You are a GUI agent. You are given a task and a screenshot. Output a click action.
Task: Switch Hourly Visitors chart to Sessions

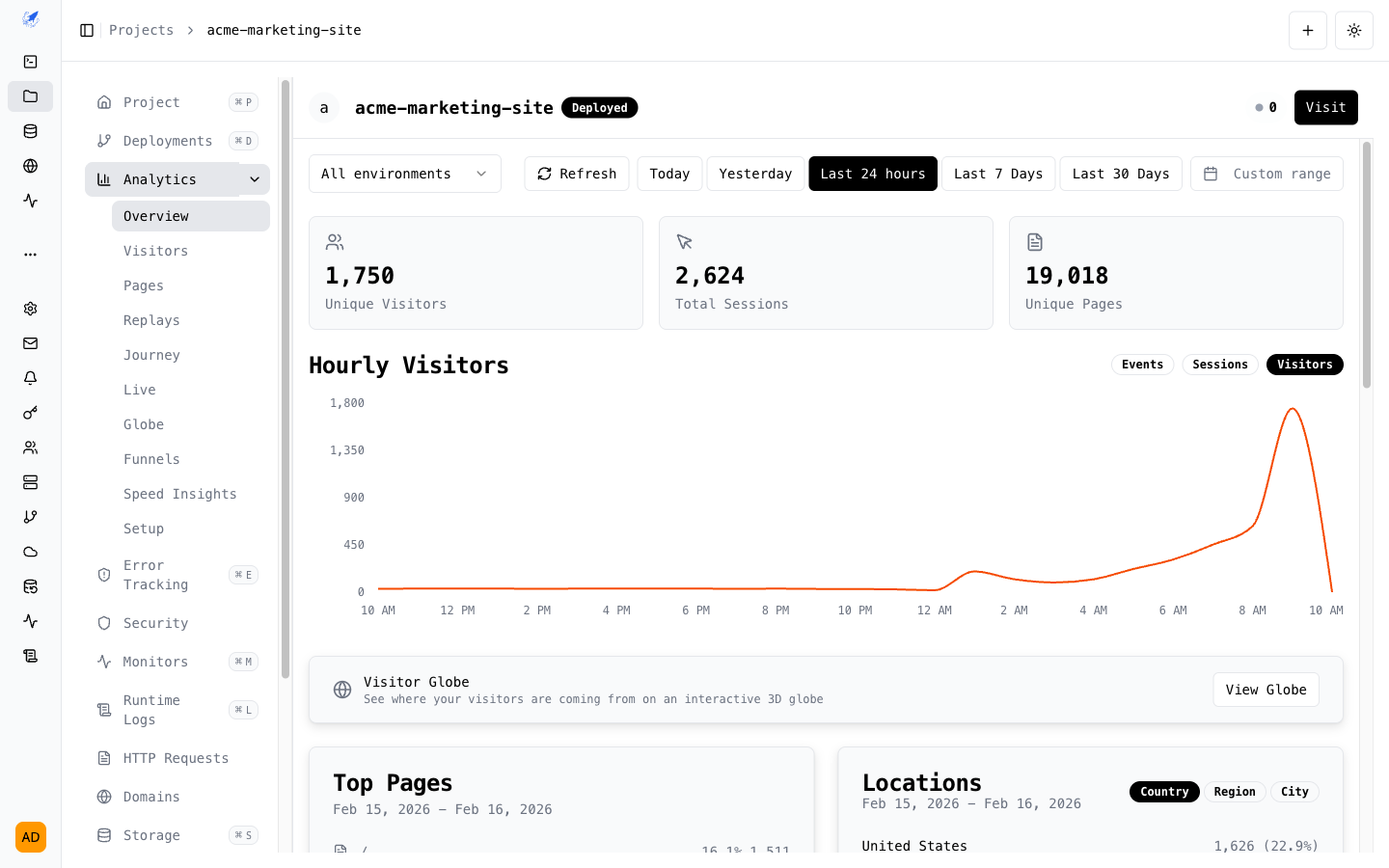[1220, 365]
